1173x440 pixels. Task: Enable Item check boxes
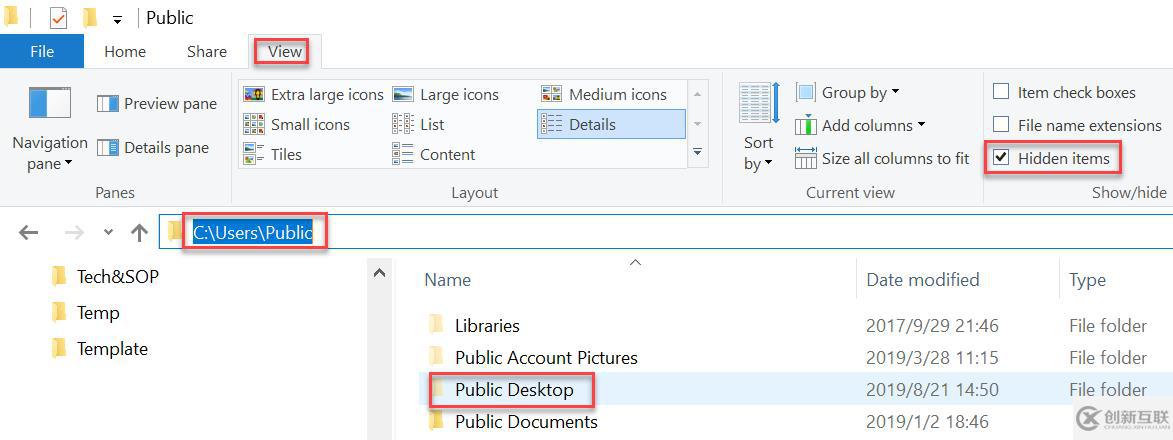(1001, 92)
